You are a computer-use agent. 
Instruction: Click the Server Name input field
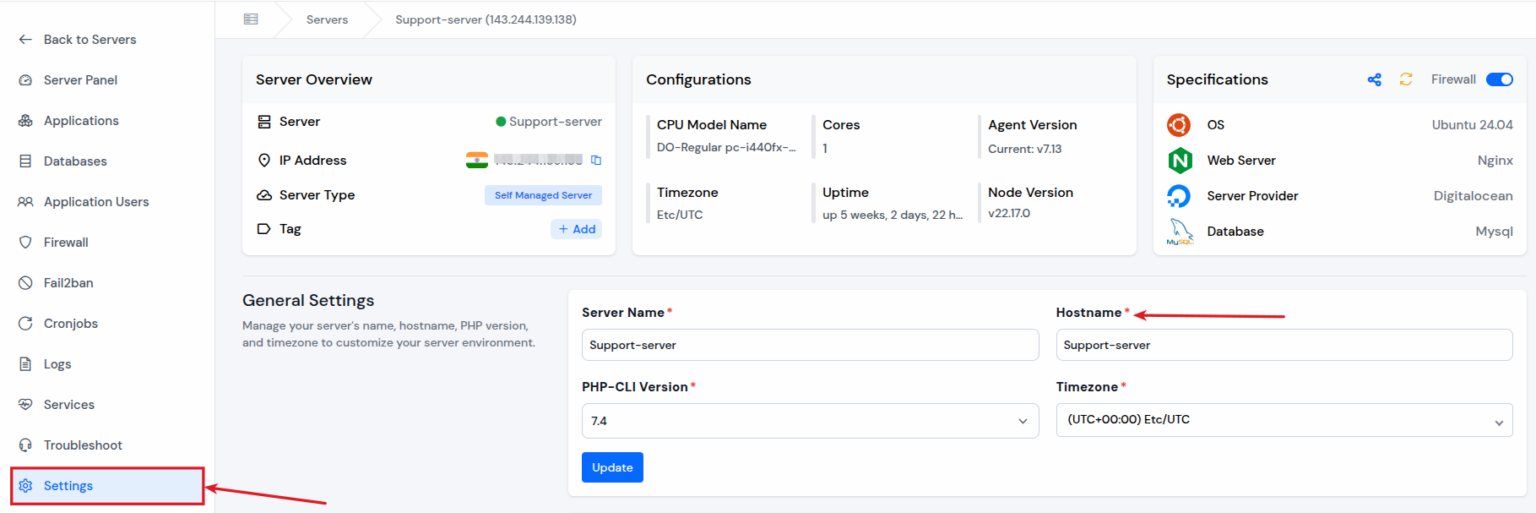[x=810, y=345]
